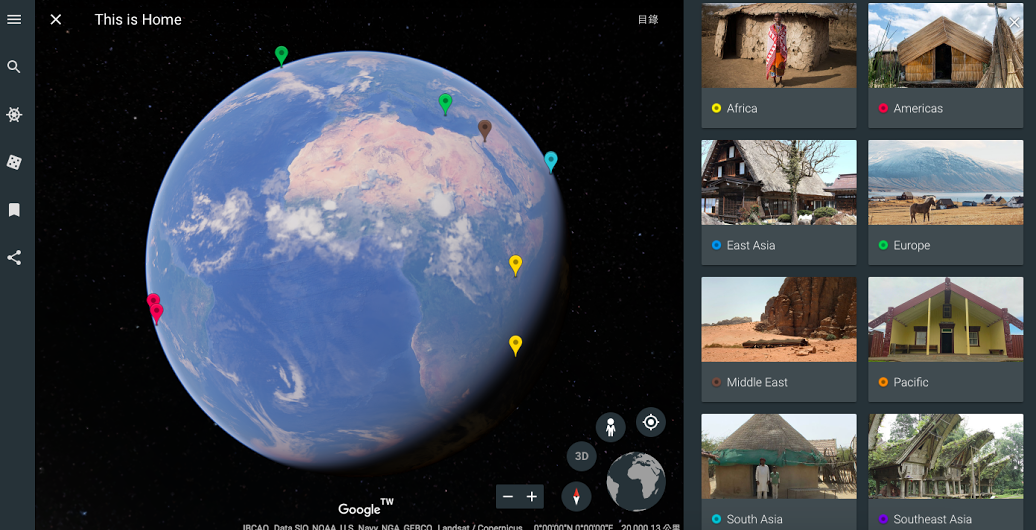This screenshot has height=530, width=1036.
Task: Select the South Asia label
Action: click(x=755, y=519)
